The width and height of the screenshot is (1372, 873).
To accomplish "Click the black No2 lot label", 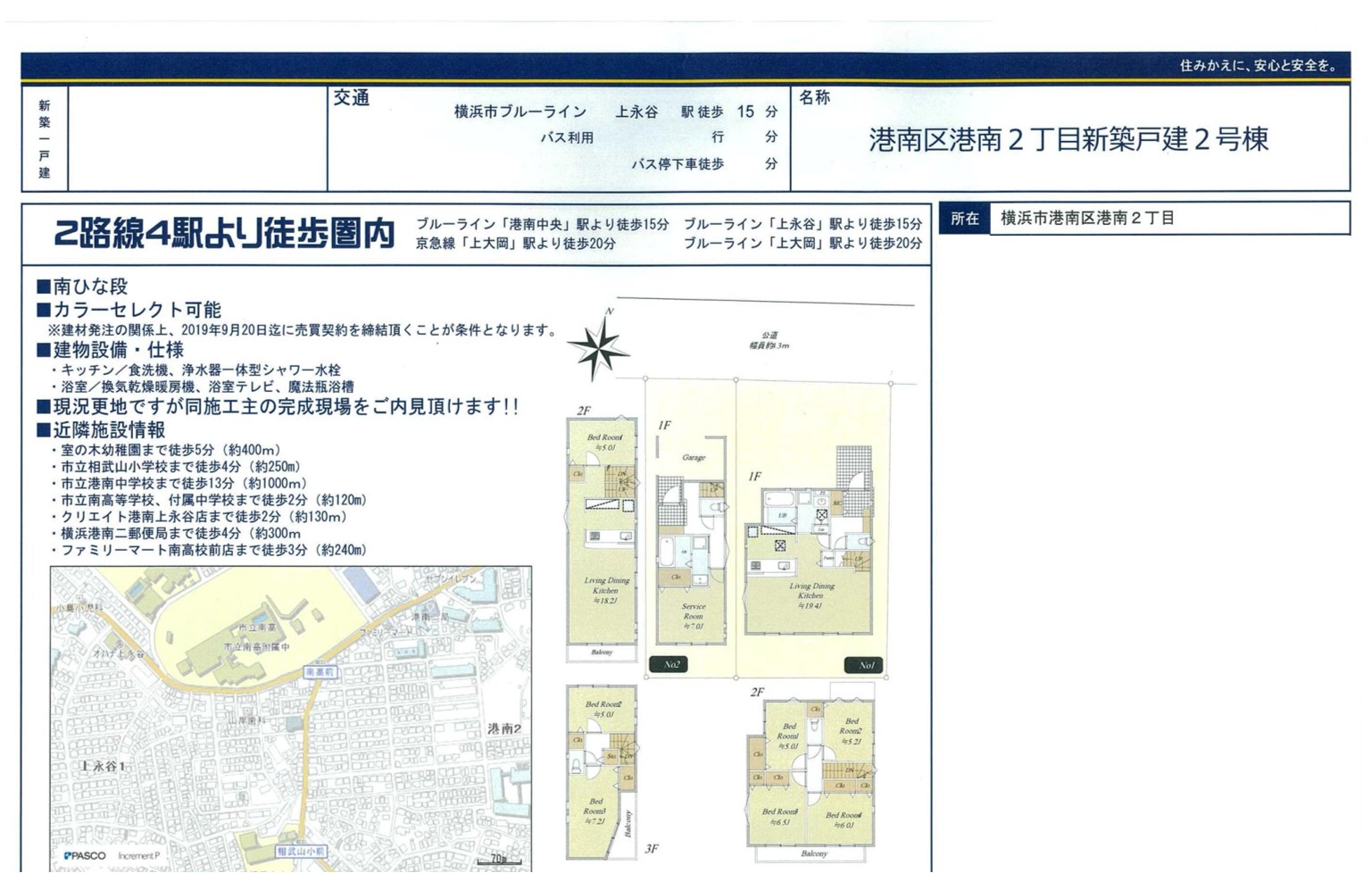I will pos(669,664).
